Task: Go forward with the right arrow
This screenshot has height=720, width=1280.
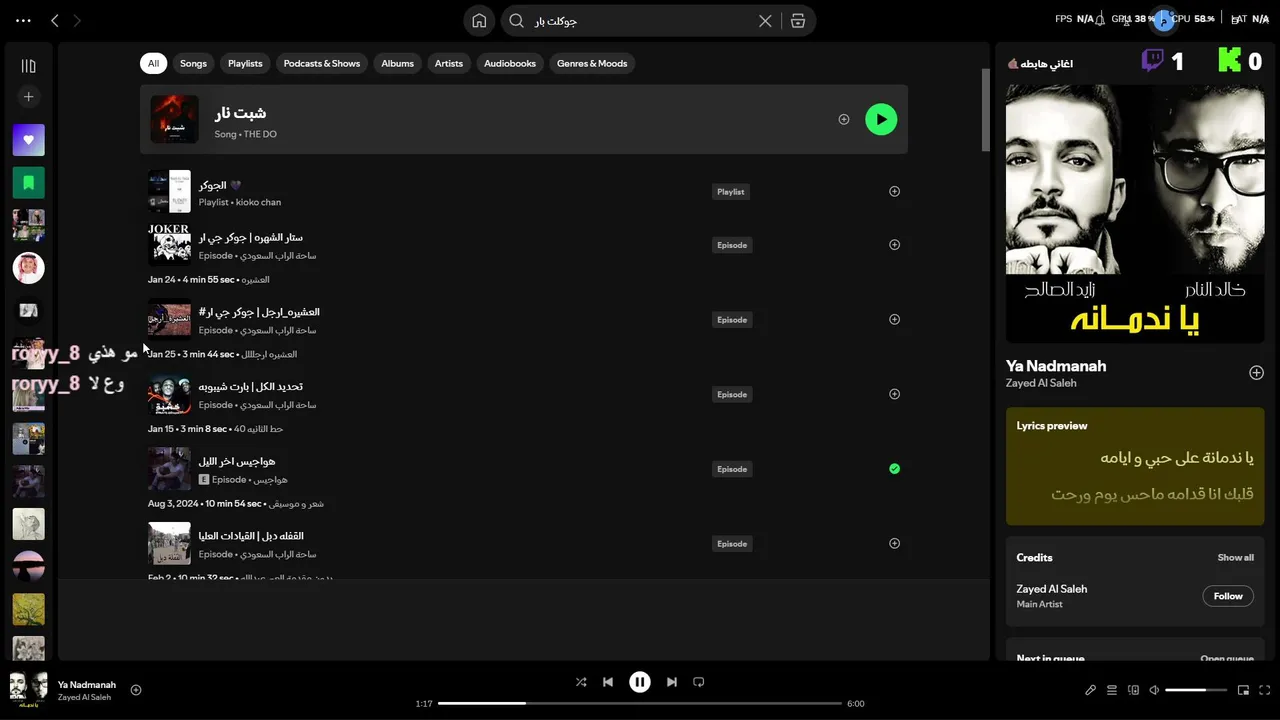Action: point(77,20)
